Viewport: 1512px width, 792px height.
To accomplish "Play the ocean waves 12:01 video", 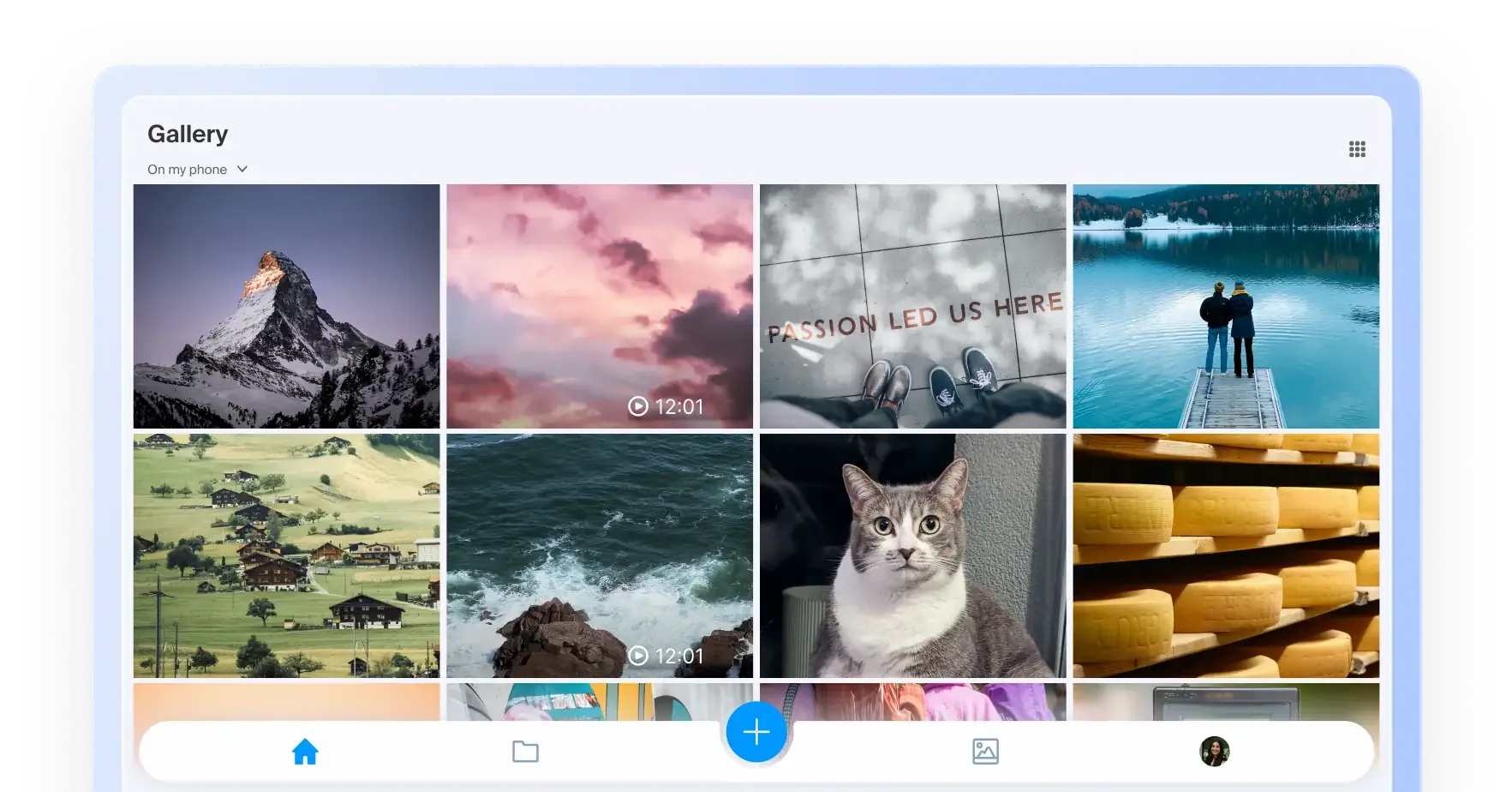I will tap(638, 656).
